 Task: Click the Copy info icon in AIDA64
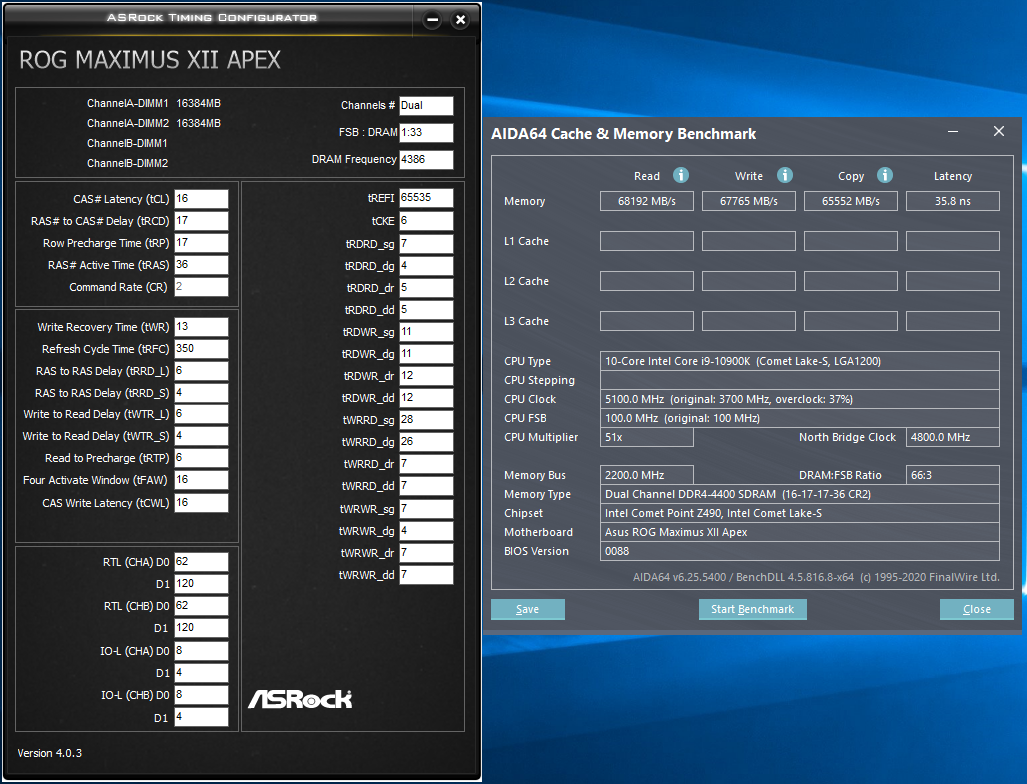(x=885, y=175)
